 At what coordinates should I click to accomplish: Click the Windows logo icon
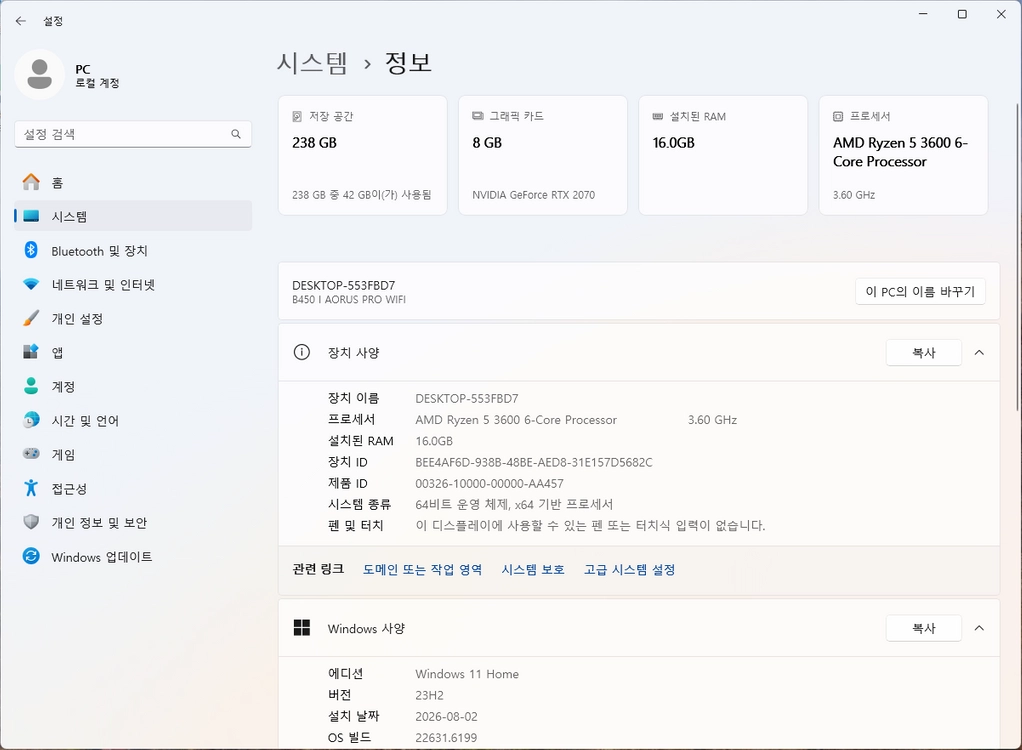coord(302,627)
